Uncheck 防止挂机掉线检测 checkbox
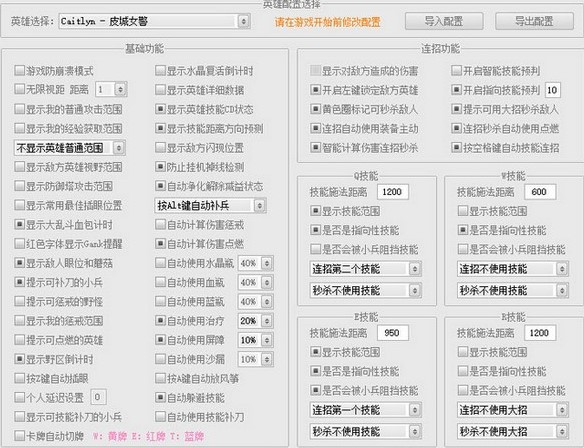Image resolution: width=584 pixels, height=448 pixels. (160, 166)
